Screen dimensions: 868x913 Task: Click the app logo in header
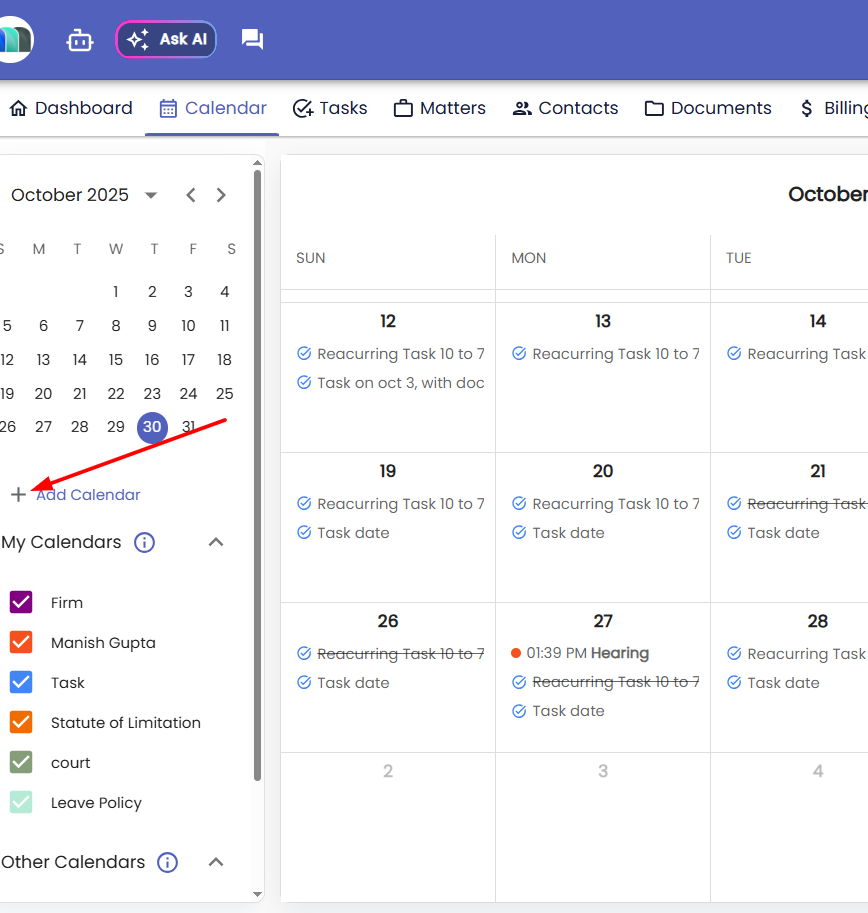(x=15, y=40)
